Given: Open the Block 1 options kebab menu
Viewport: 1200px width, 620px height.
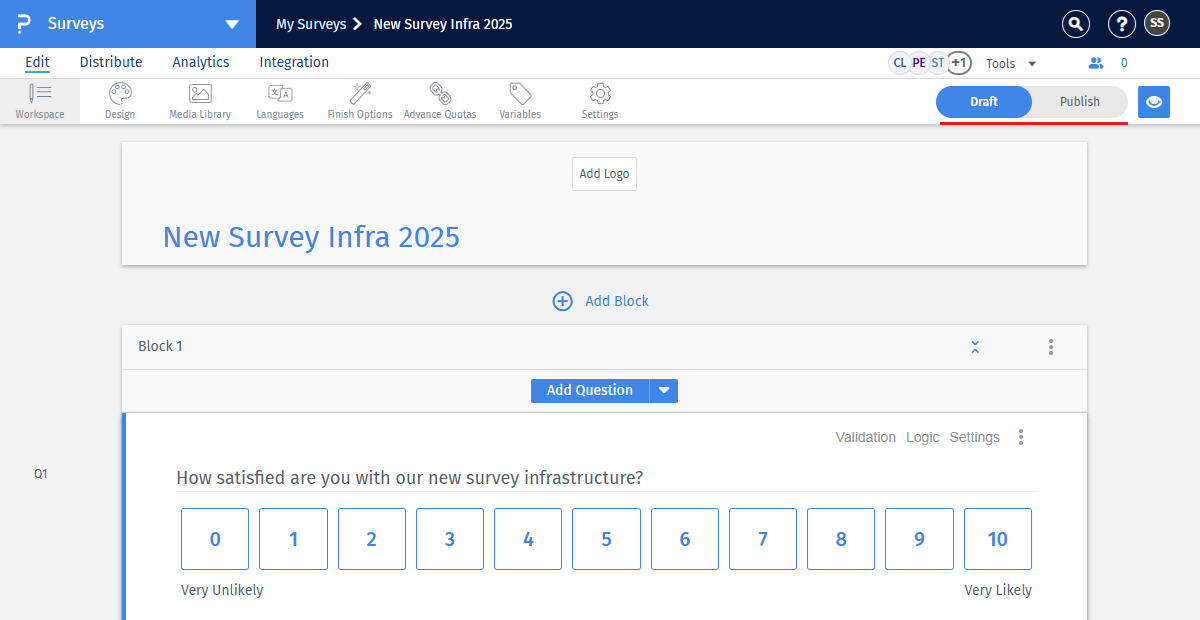Looking at the screenshot, I should pos(1050,346).
